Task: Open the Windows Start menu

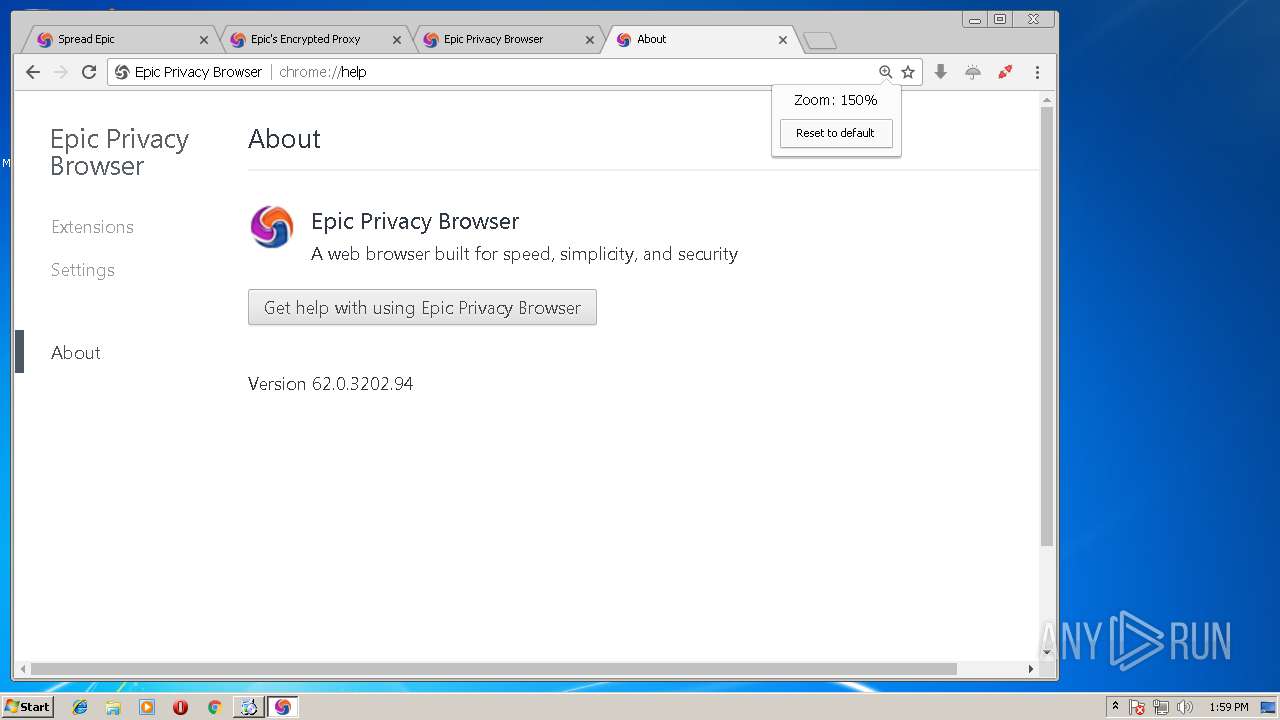Action: coord(27,707)
